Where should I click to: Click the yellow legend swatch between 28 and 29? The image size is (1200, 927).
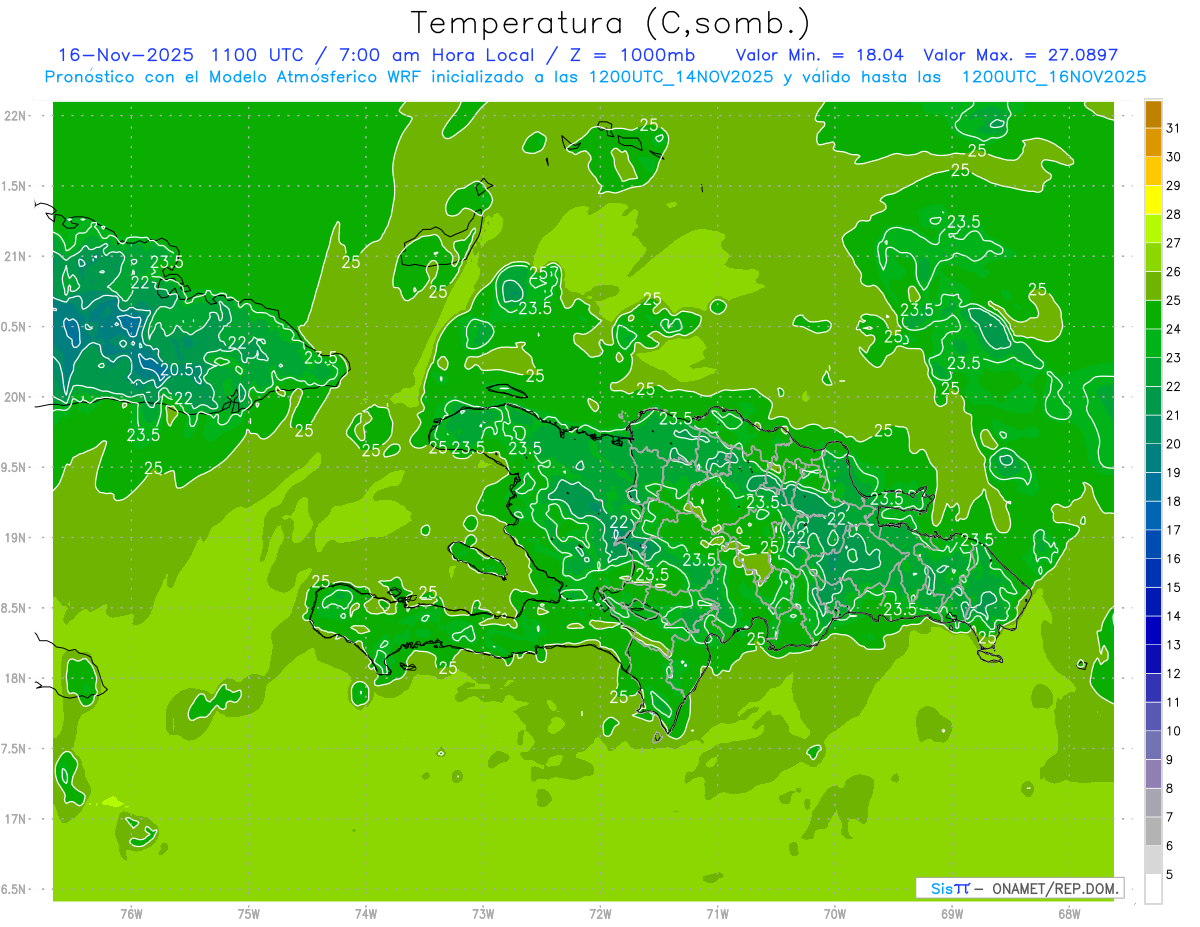[1153, 200]
